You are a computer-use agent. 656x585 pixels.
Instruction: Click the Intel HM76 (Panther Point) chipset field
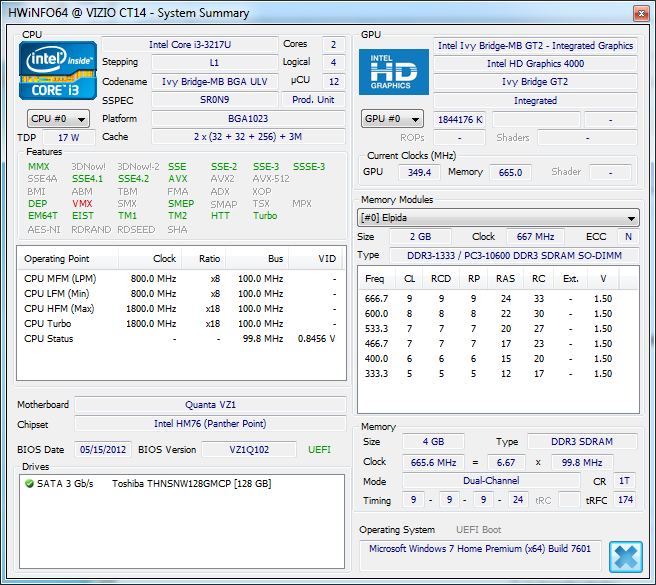(210, 424)
